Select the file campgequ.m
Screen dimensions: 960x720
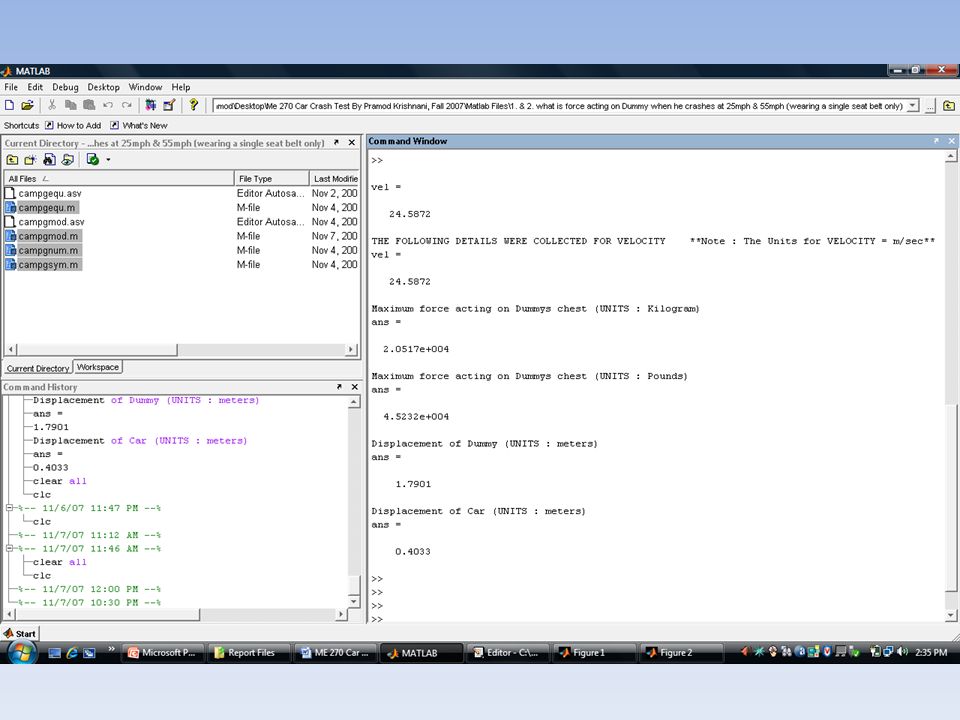pos(47,208)
